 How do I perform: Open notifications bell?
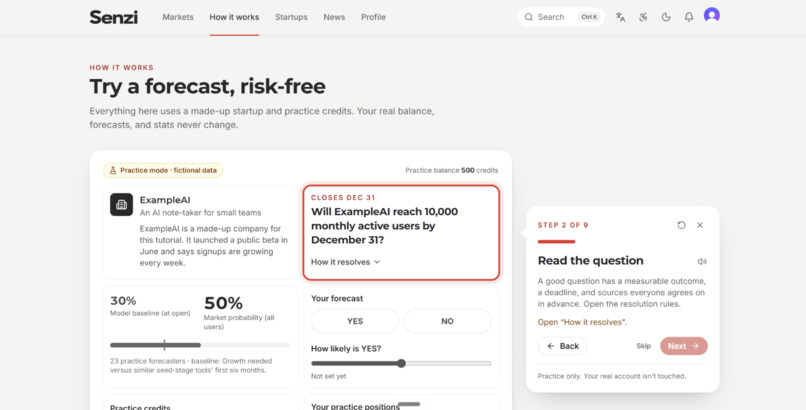pyautogui.click(x=689, y=17)
